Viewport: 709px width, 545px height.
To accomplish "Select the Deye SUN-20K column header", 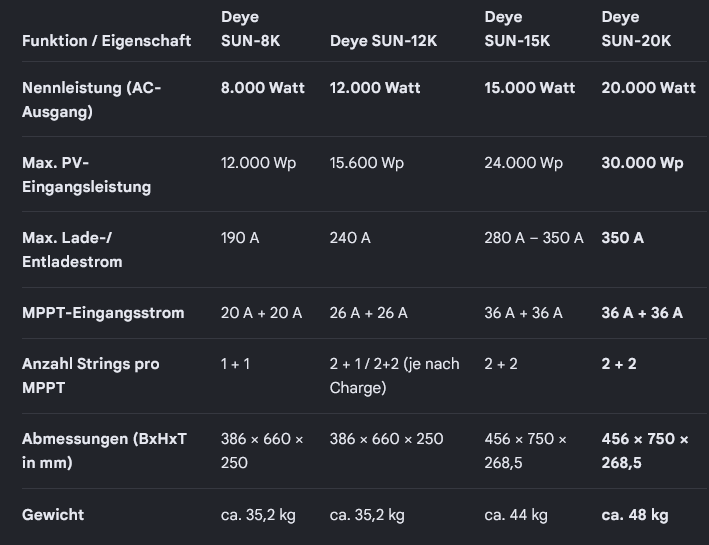I will point(636,28).
